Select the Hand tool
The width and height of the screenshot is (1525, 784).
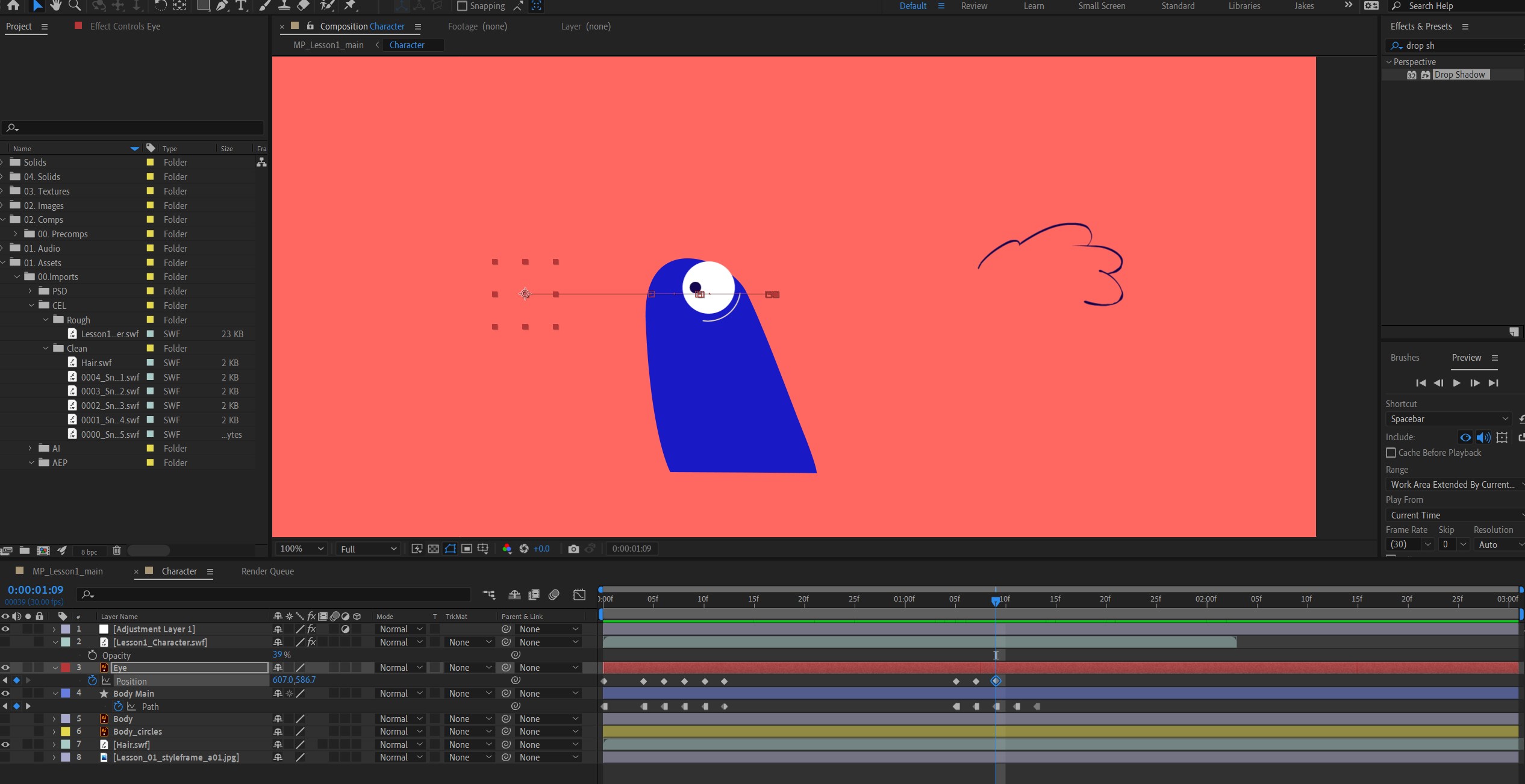[x=56, y=6]
